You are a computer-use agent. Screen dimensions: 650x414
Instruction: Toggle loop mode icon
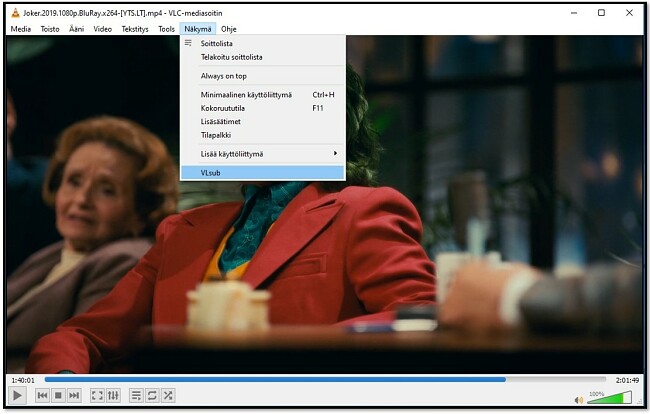[x=152, y=395]
